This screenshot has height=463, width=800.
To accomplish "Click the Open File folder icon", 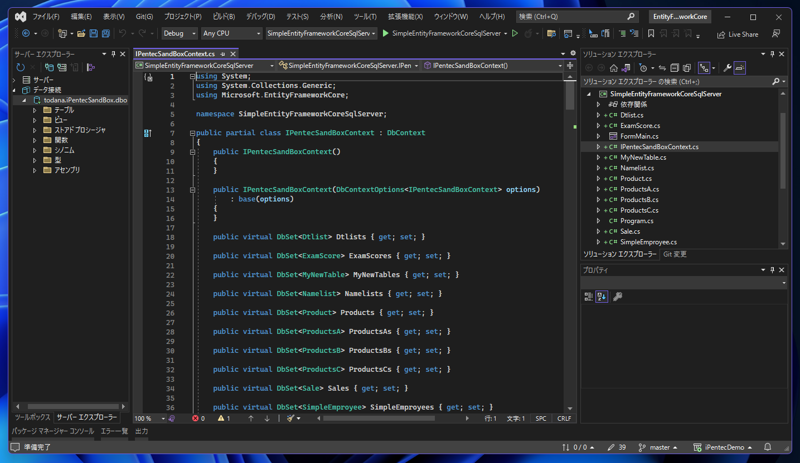I will (81, 33).
